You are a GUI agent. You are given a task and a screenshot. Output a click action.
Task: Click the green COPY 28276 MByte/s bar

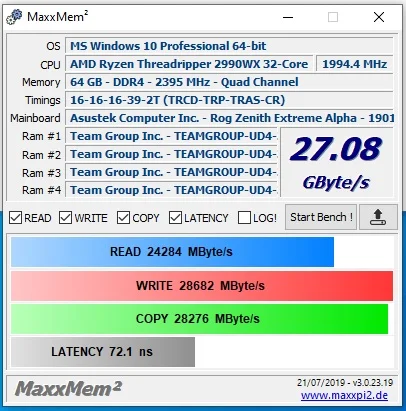coord(199,319)
